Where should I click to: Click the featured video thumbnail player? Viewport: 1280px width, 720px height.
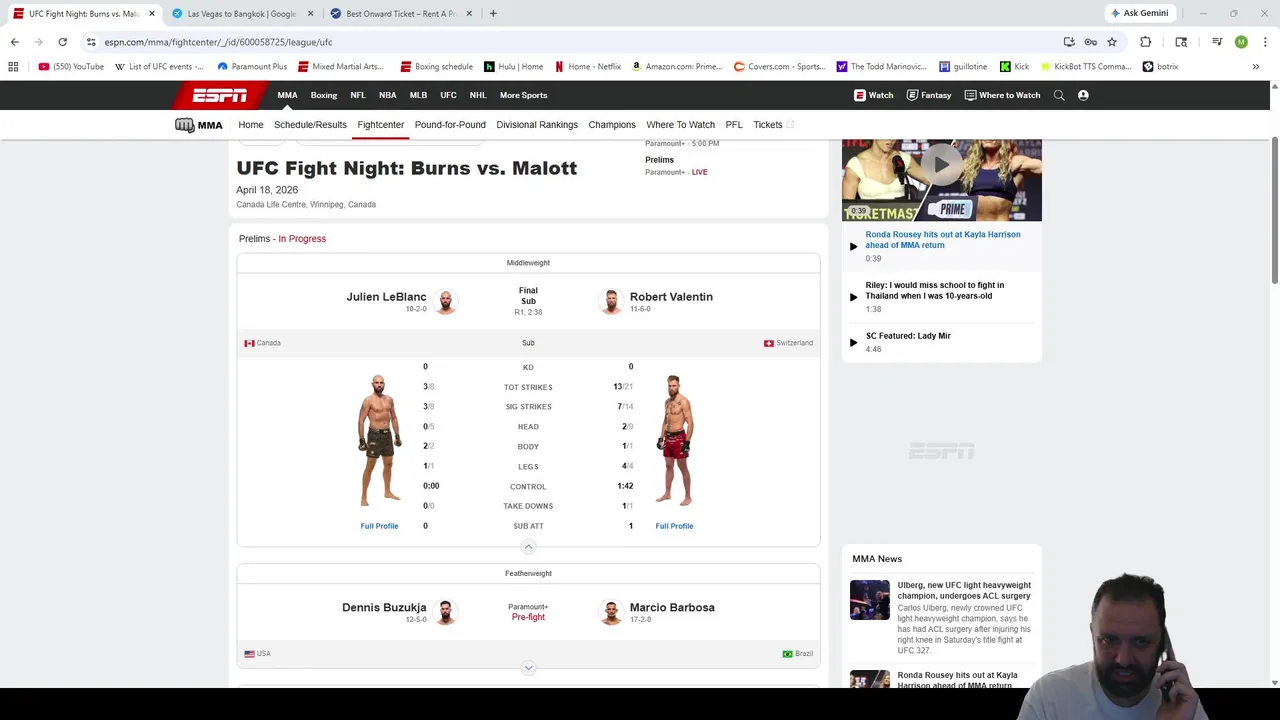click(941, 180)
